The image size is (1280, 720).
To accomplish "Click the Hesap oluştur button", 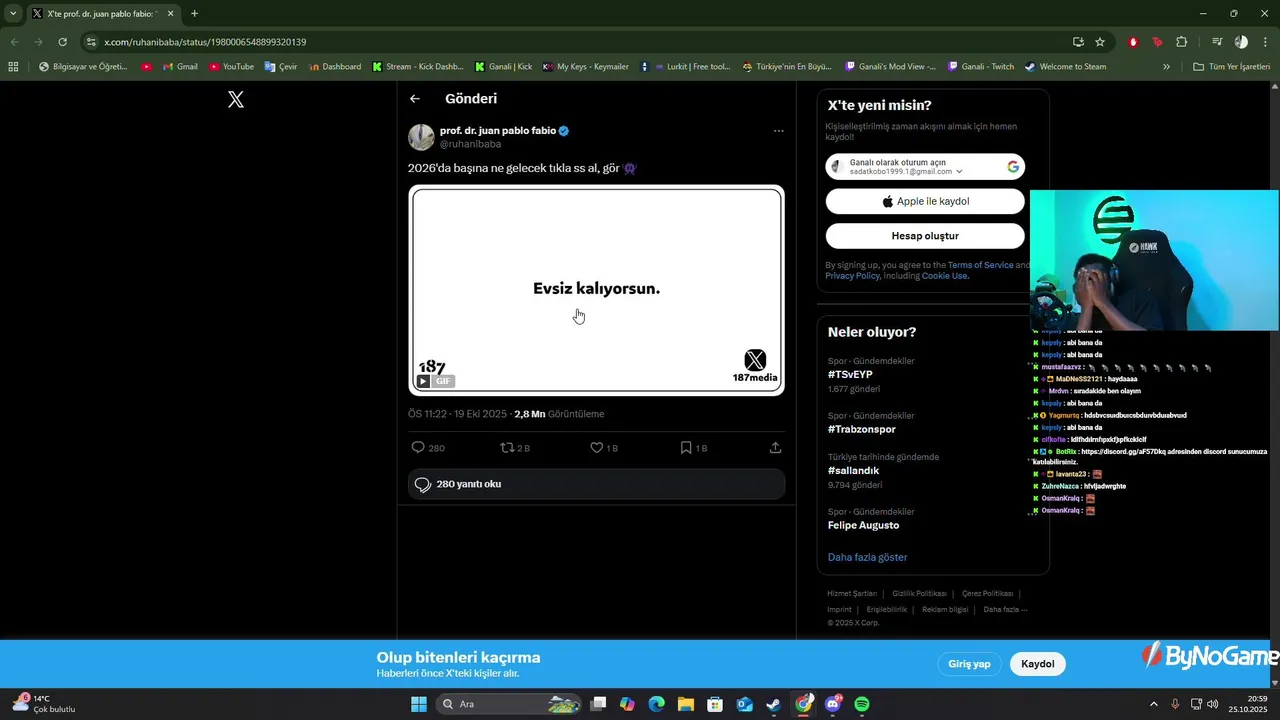I will pos(925,236).
